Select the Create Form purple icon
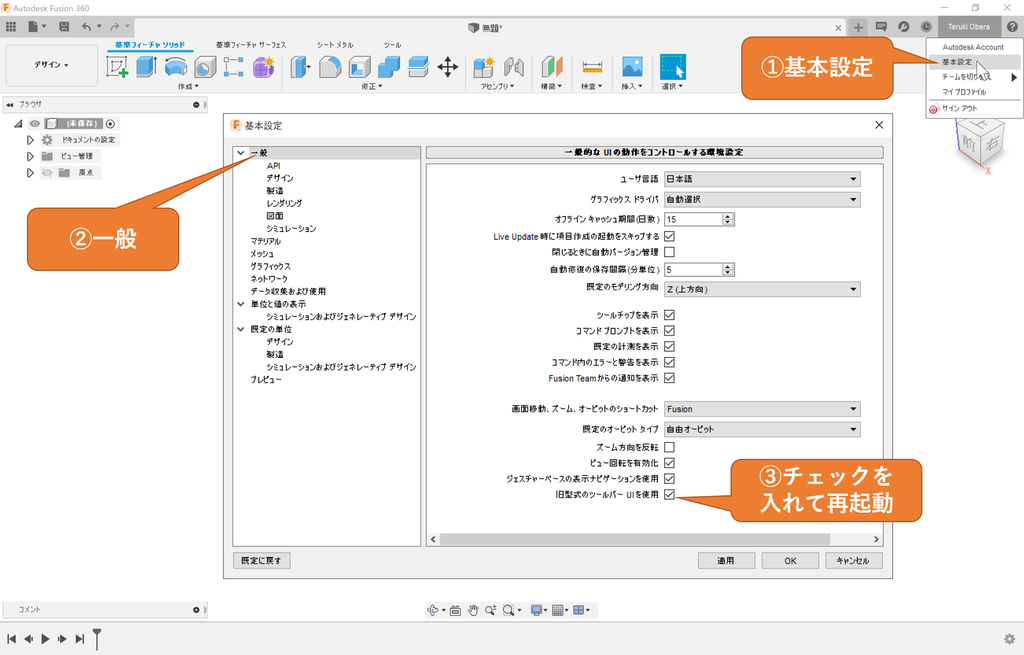The image size is (1024, 655). 263,67
